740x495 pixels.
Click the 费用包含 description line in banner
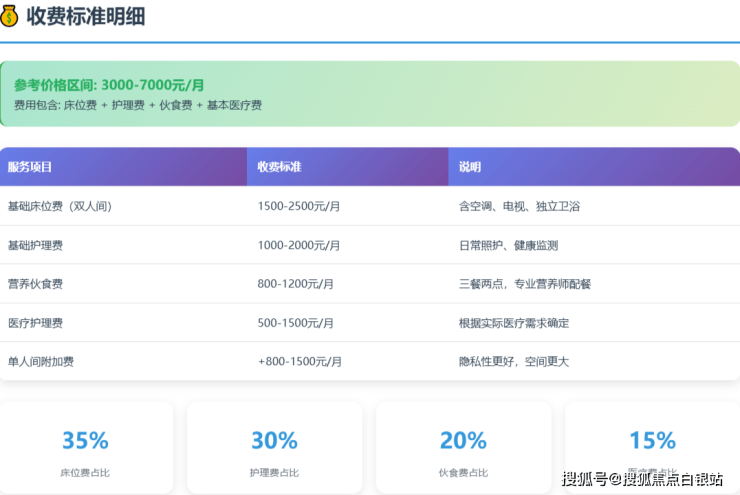click(x=138, y=105)
